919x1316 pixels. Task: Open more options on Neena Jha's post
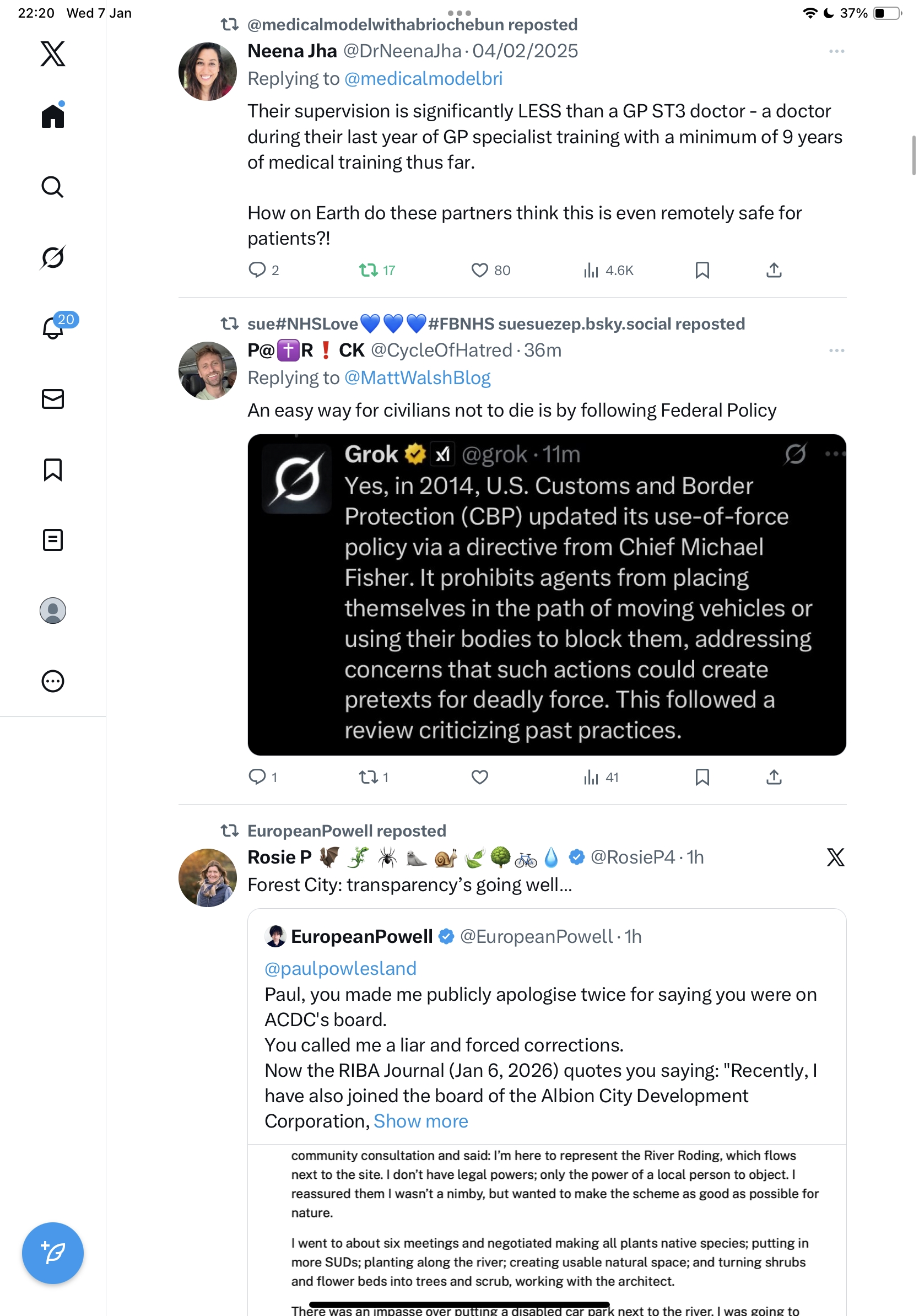point(836,52)
